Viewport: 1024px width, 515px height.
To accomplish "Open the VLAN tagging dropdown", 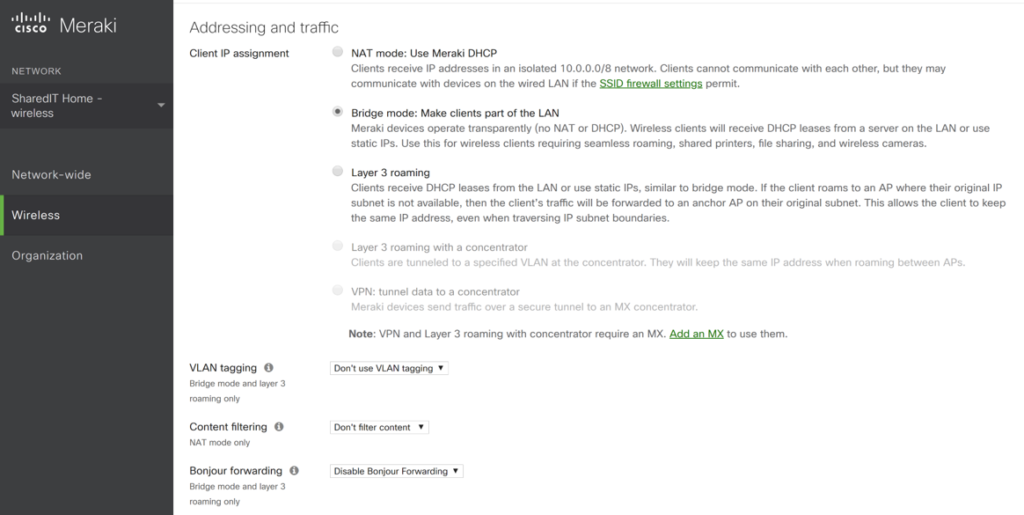I will pos(389,368).
